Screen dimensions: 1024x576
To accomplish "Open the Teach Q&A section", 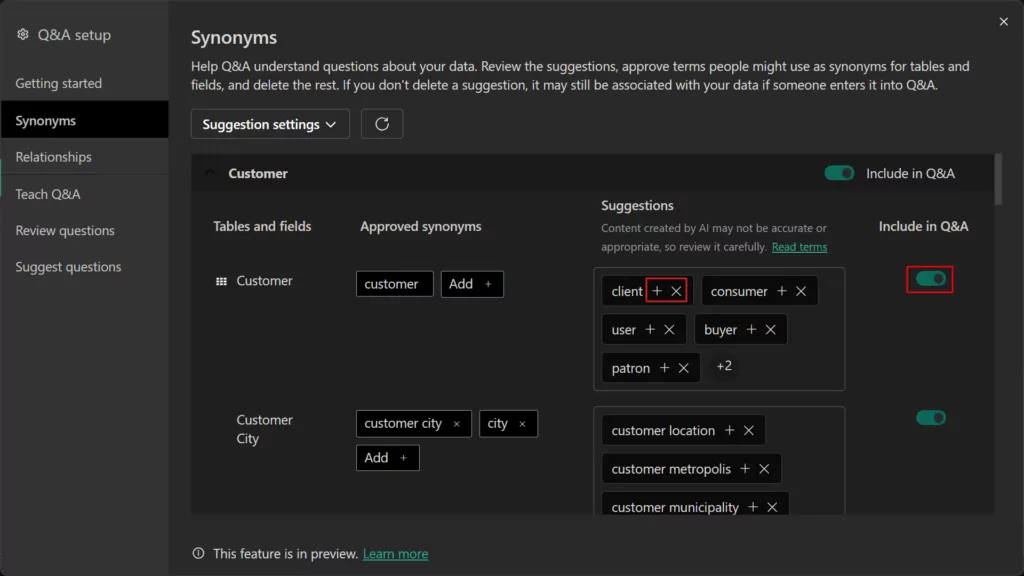I will pyautogui.click(x=48, y=193).
